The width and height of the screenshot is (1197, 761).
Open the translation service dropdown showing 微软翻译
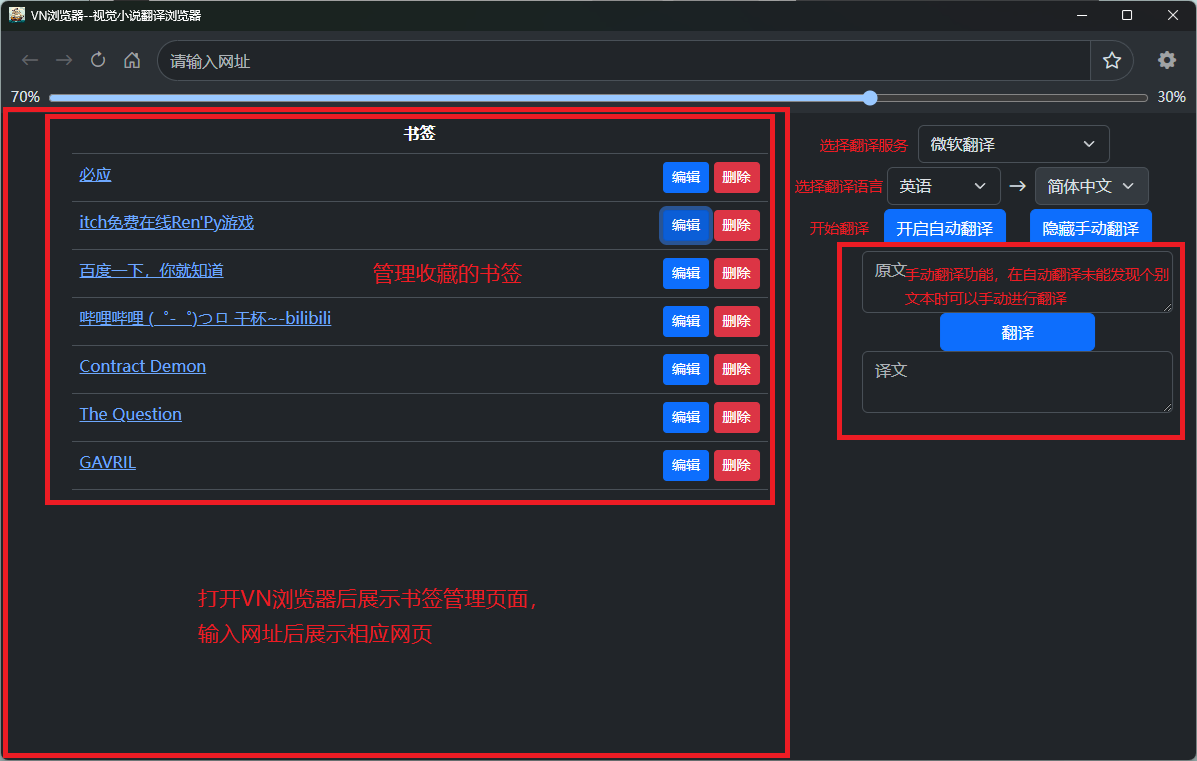click(1013, 143)
